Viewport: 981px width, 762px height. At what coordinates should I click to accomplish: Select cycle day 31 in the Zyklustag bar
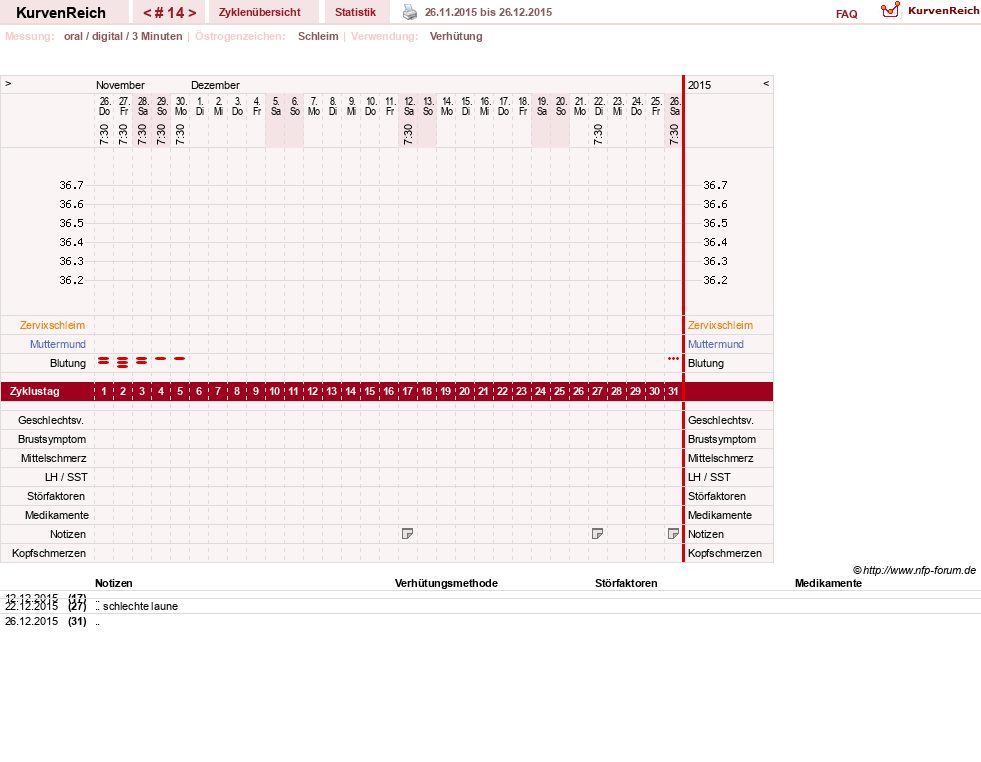[x=673, y=391]
